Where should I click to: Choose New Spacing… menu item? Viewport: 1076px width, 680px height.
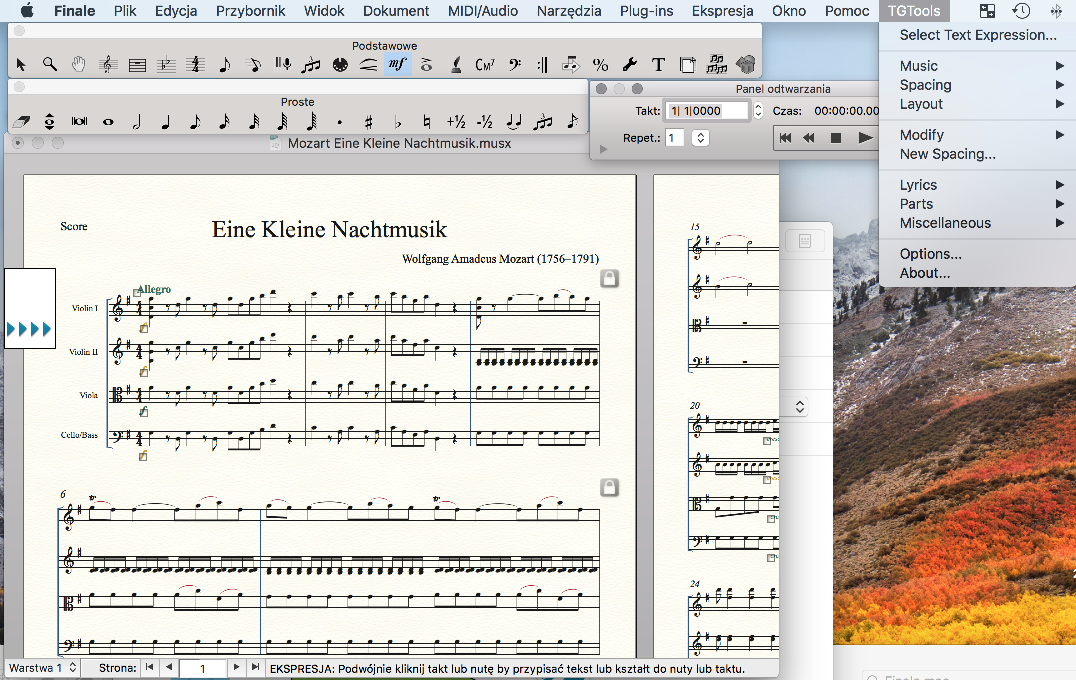point(978,154)
